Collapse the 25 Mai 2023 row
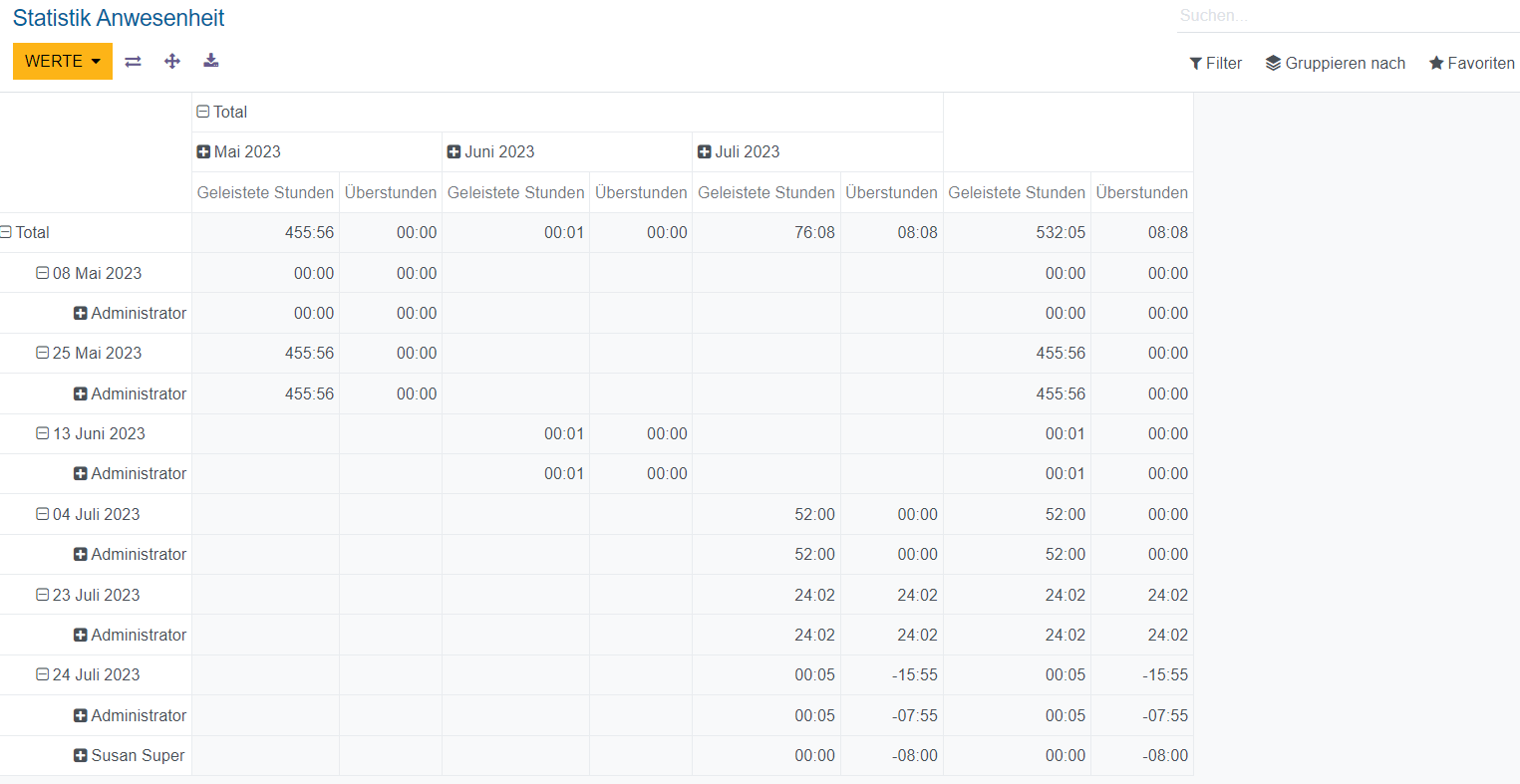 point(89,354)
